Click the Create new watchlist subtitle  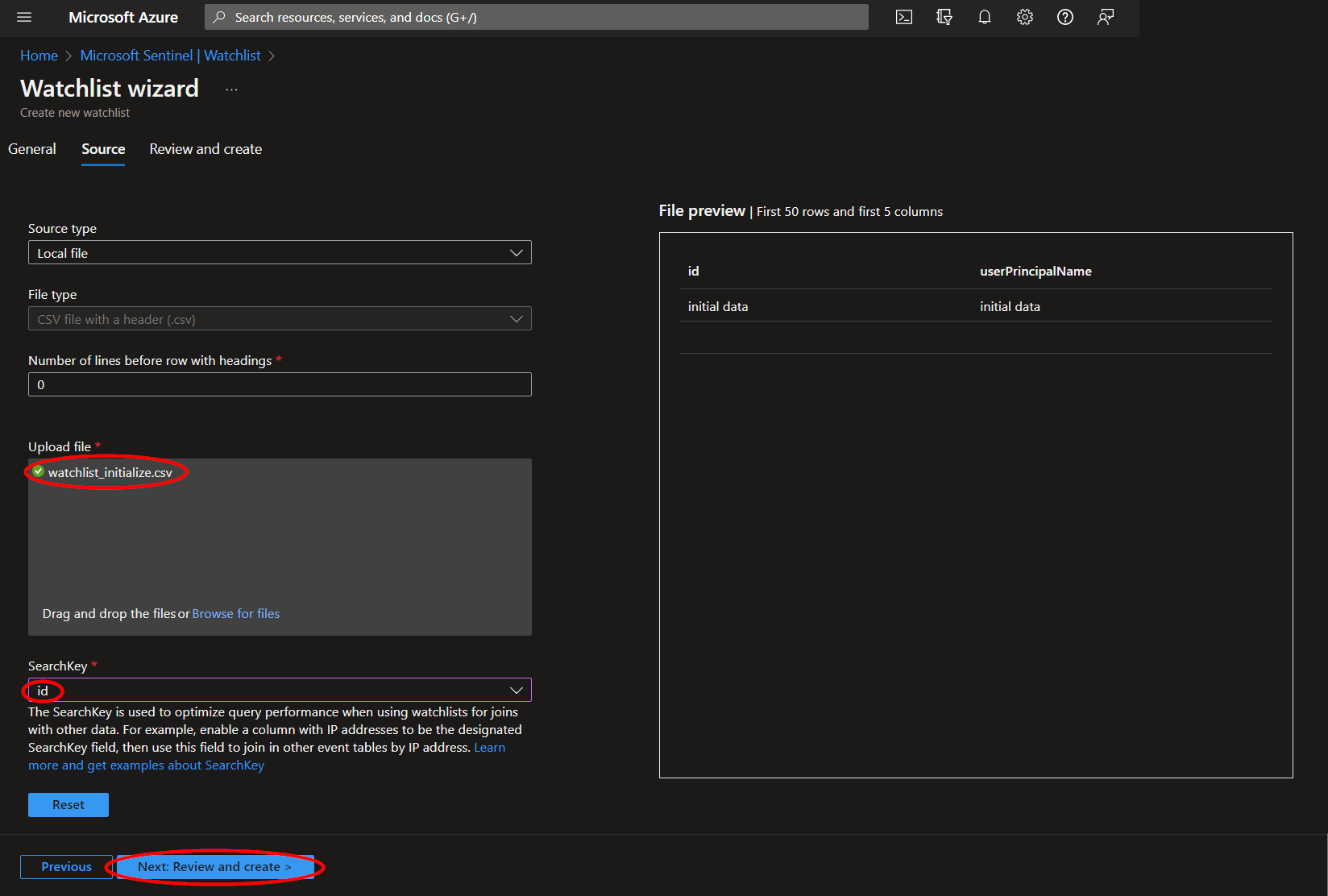click(x=75, y=113)
